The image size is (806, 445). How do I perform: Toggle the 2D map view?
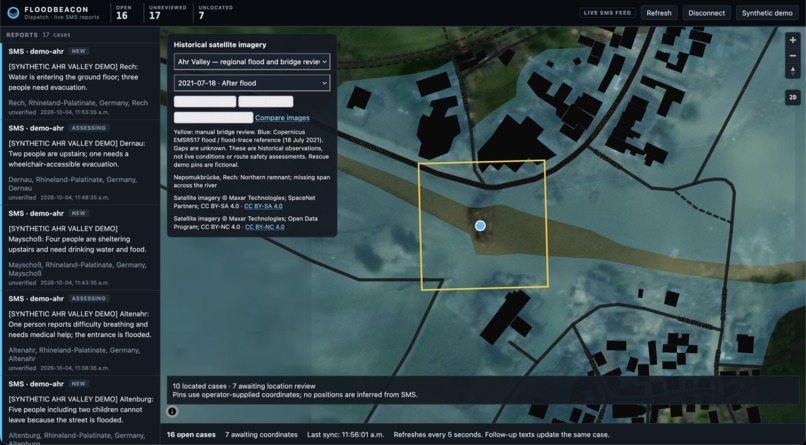[792, 97]
